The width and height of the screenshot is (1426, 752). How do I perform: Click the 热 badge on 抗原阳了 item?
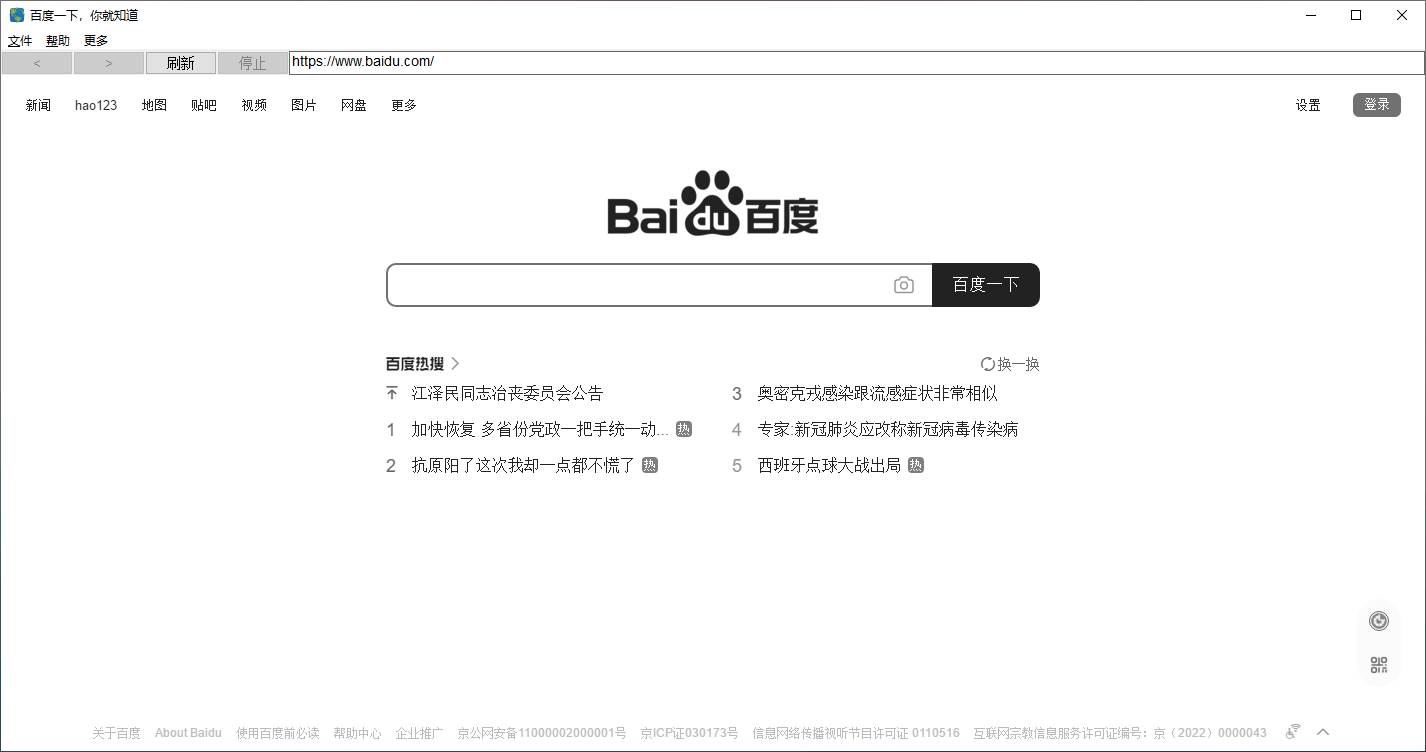(650, 465)
